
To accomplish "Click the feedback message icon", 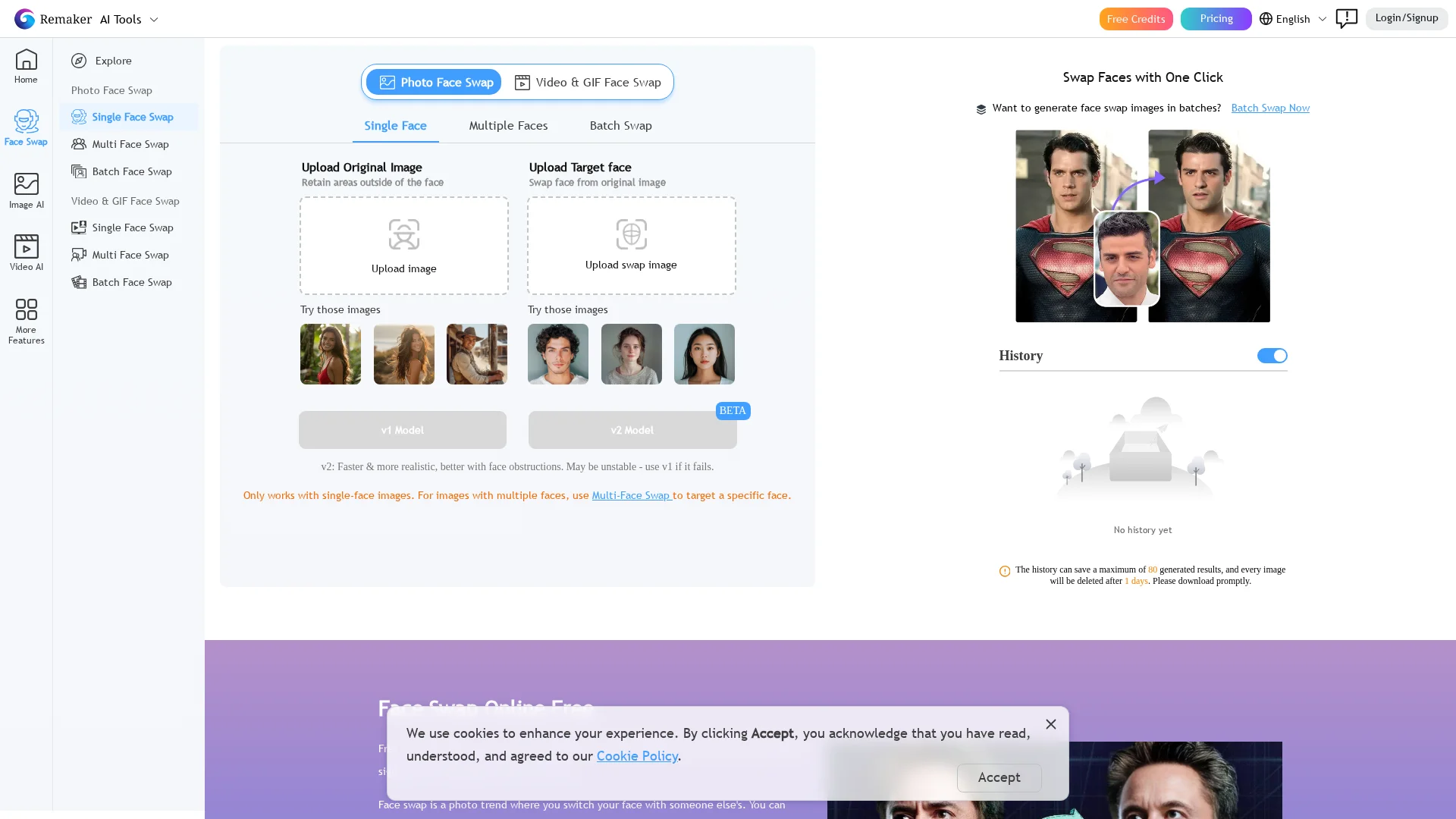I will [1346, 18].
